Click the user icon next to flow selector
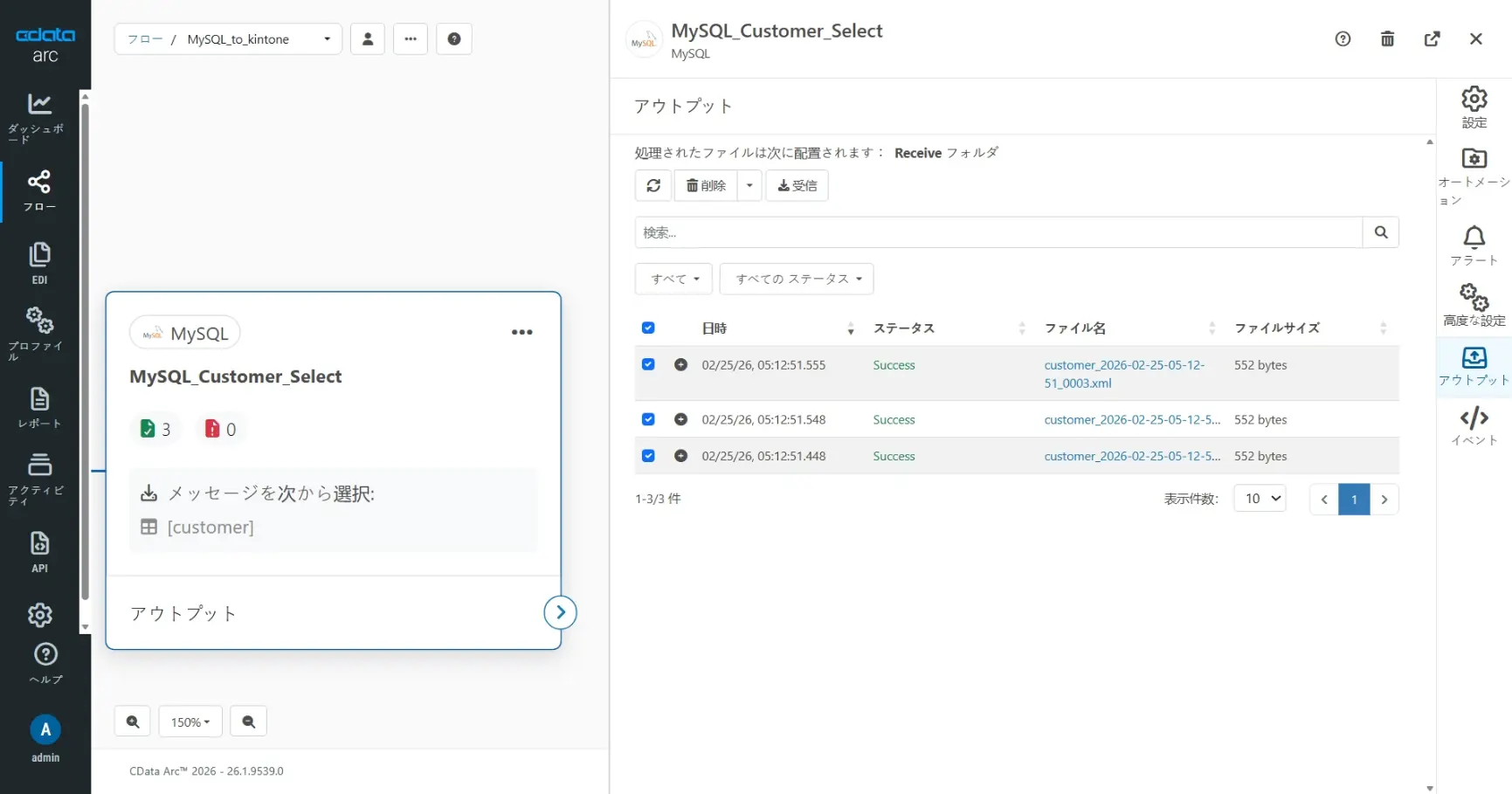 point(368,38)
